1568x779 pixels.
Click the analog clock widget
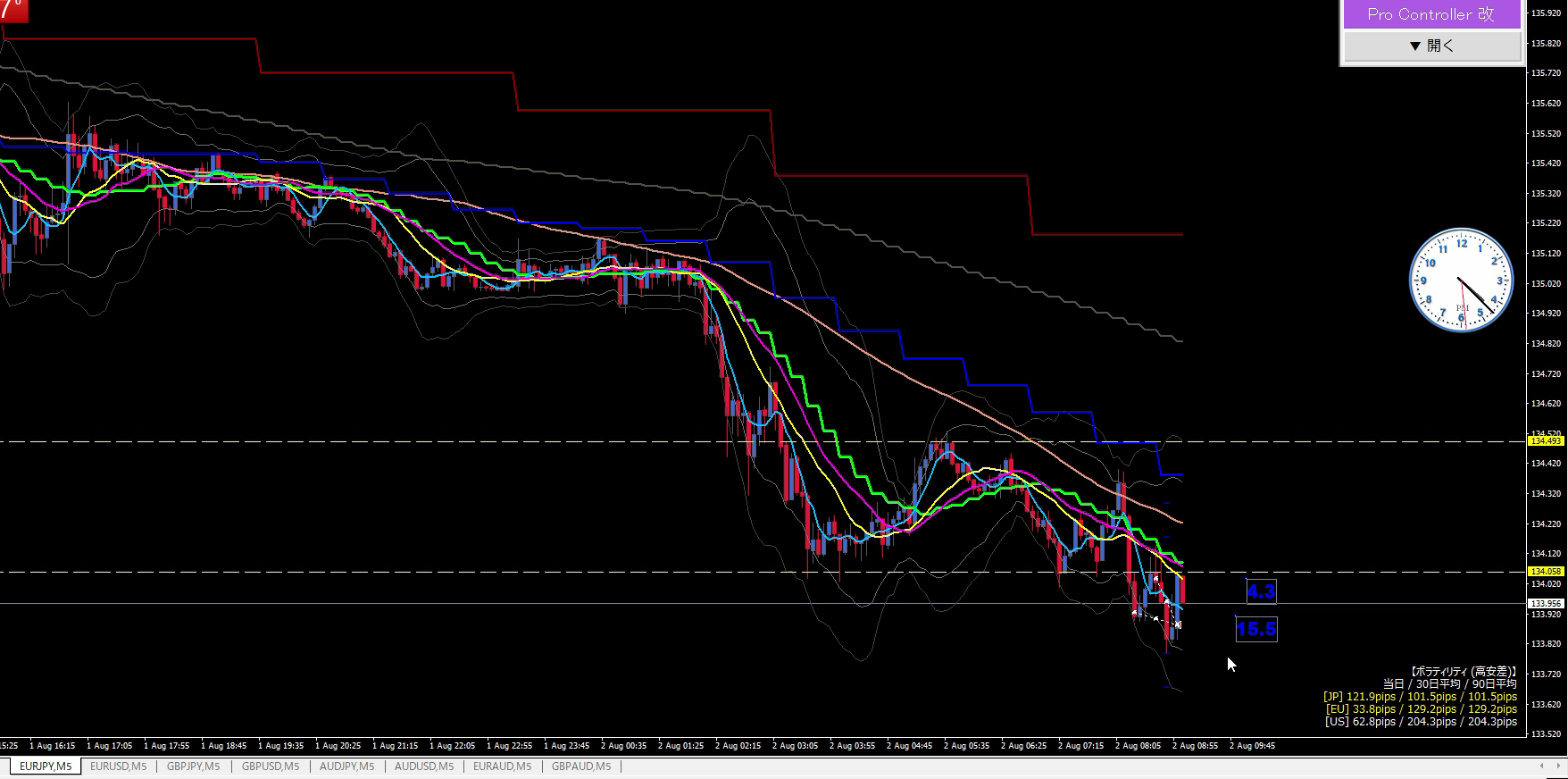click(1461, 280)
